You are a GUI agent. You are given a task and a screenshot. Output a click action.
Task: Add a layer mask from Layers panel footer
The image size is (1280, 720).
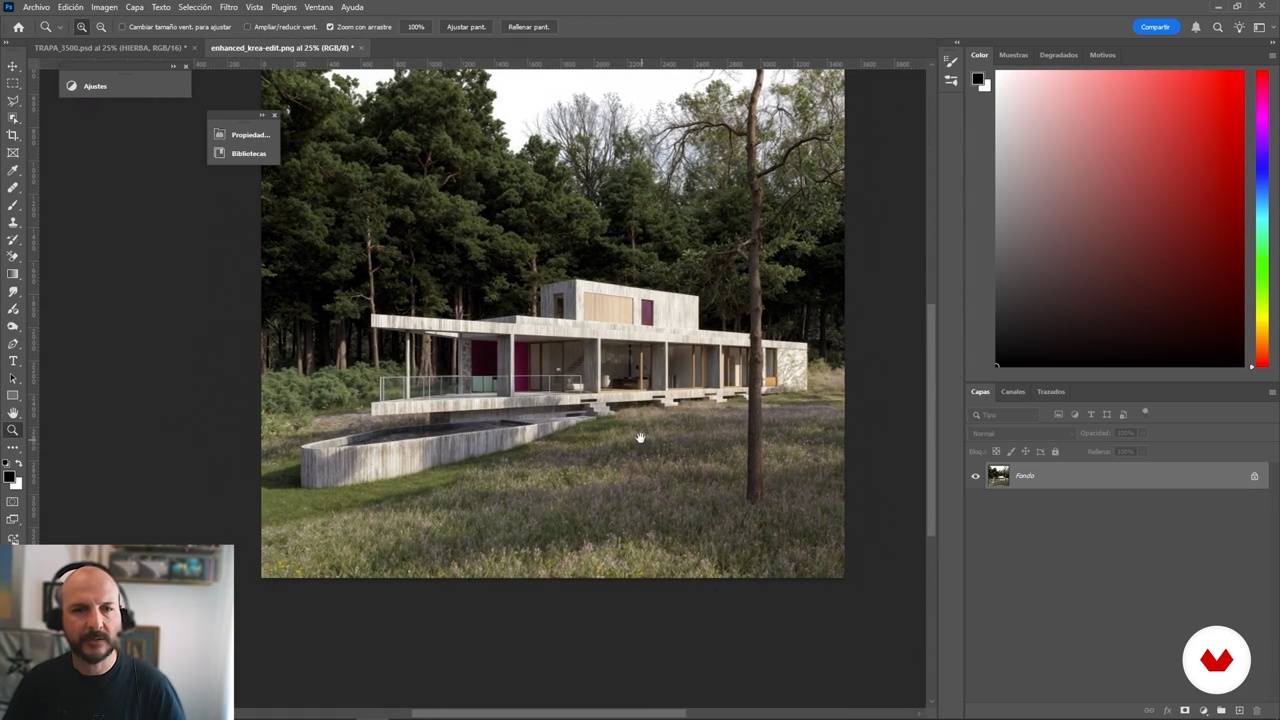tap(1185, 710)
